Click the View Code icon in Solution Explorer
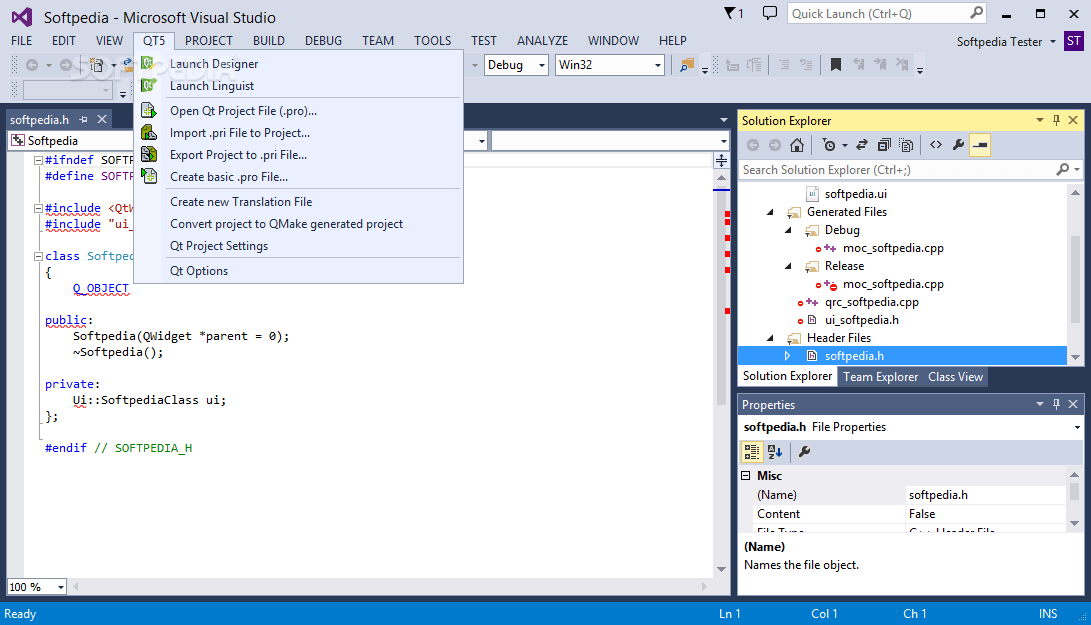This screenshot has height=625, width=1091. pos(935,144)
